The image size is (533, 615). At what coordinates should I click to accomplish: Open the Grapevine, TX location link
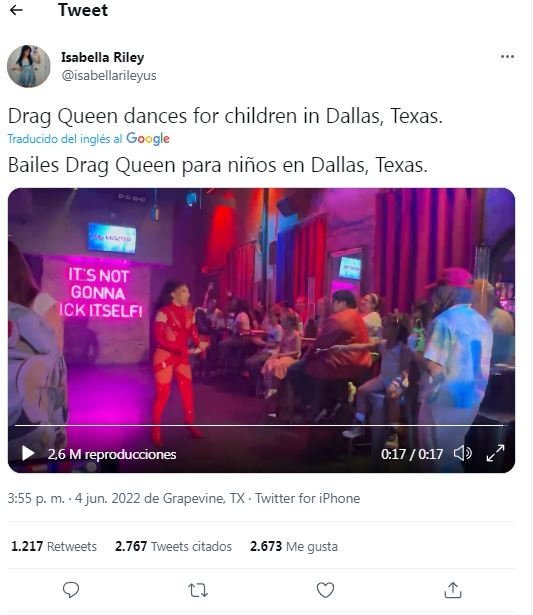[204, 499]
